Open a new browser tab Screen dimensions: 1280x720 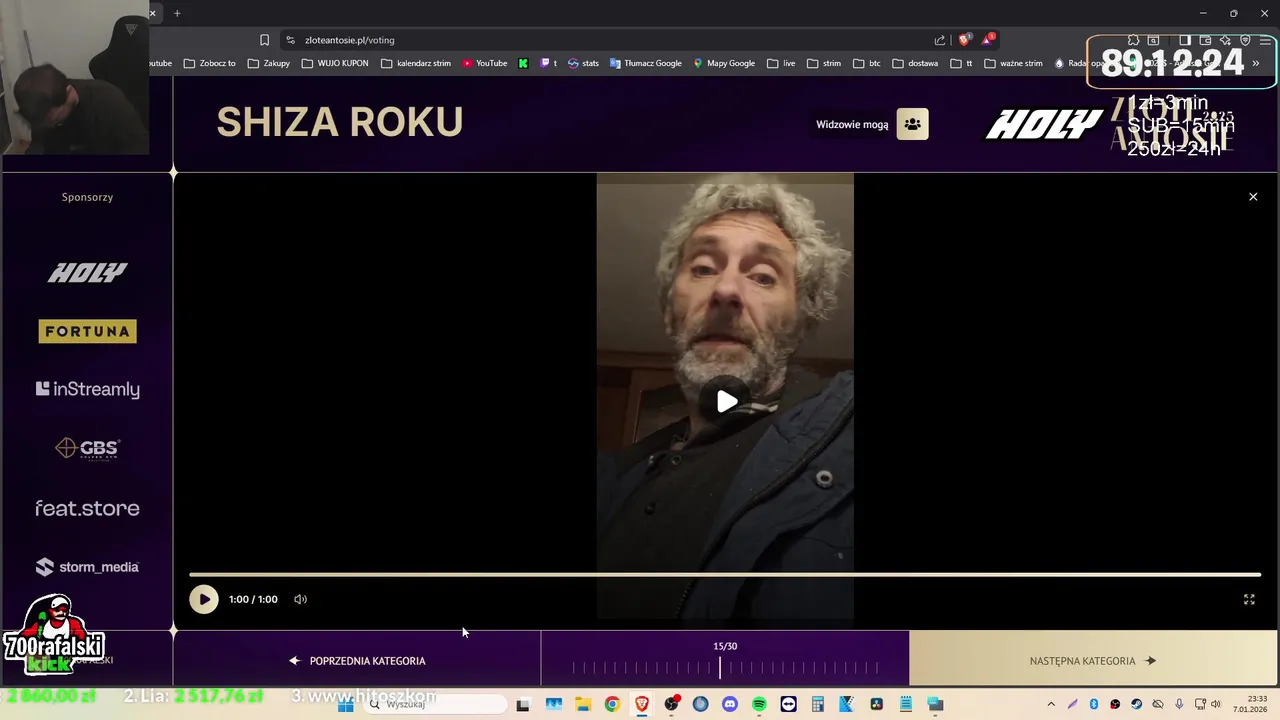pyautogui.click(x=177, y=13)
